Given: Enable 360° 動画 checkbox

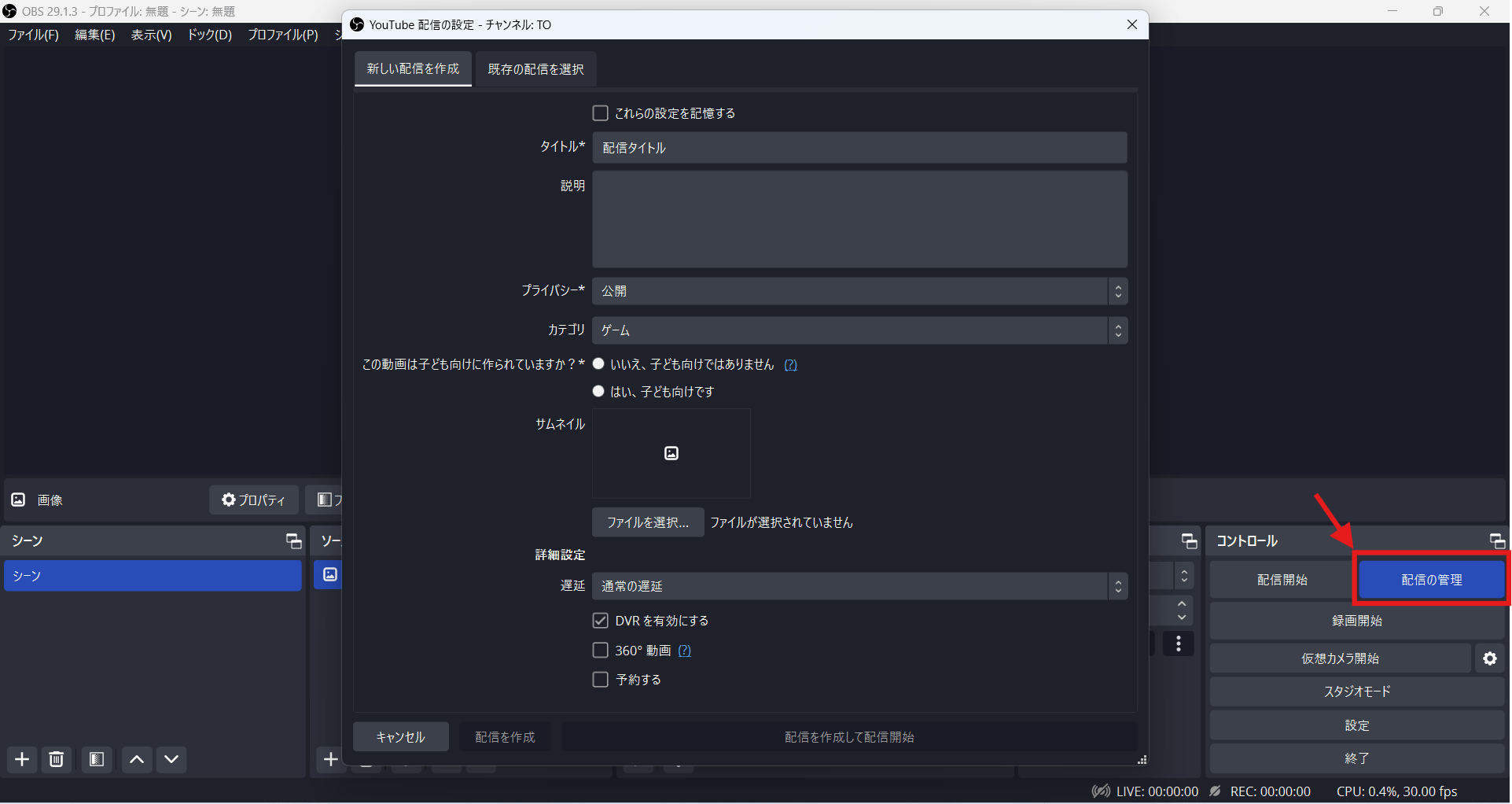Looking at the screenshot, I should [x=601, y=651].
